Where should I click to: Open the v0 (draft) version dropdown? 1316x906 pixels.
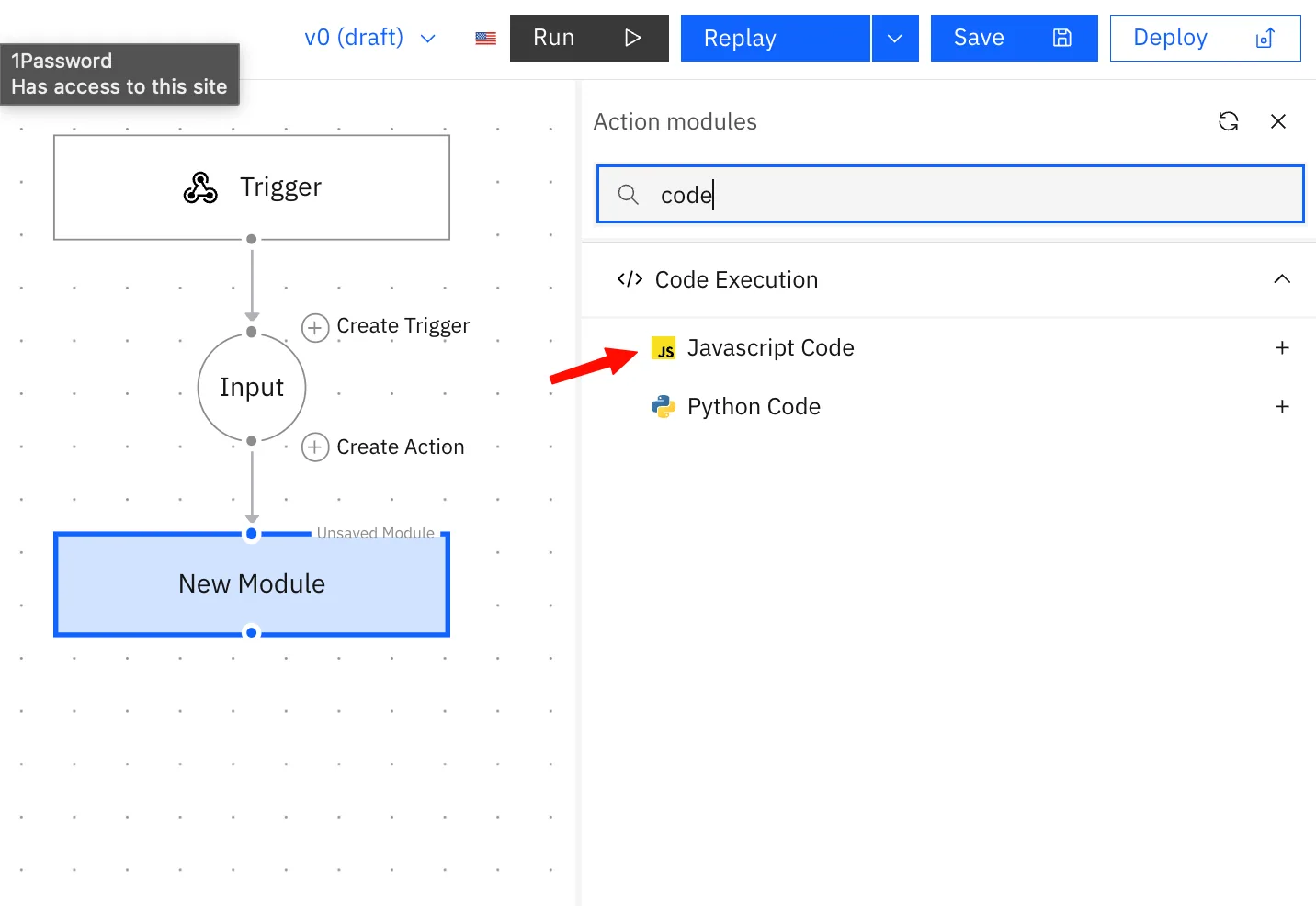click(369, 38)
